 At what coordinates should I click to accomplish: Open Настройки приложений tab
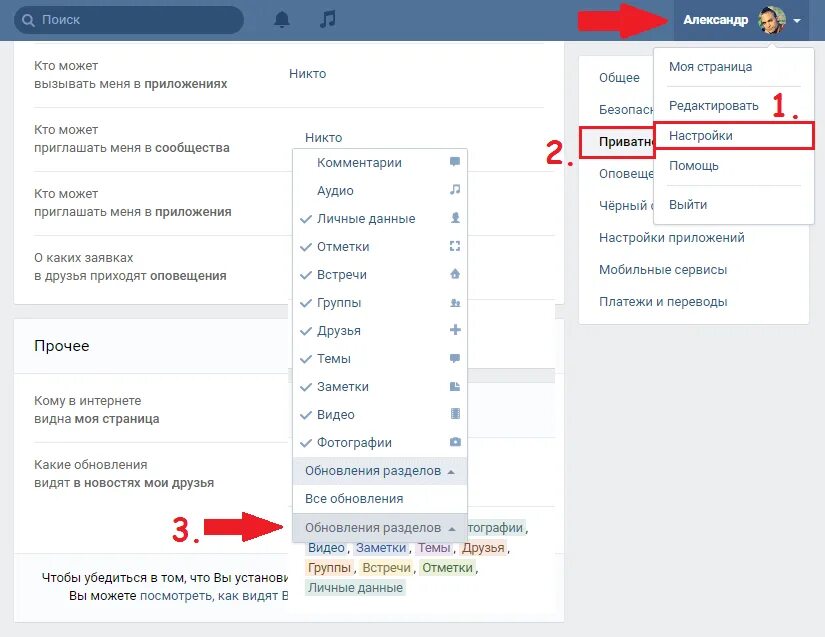pyautogui.click(x=671, y=238)
